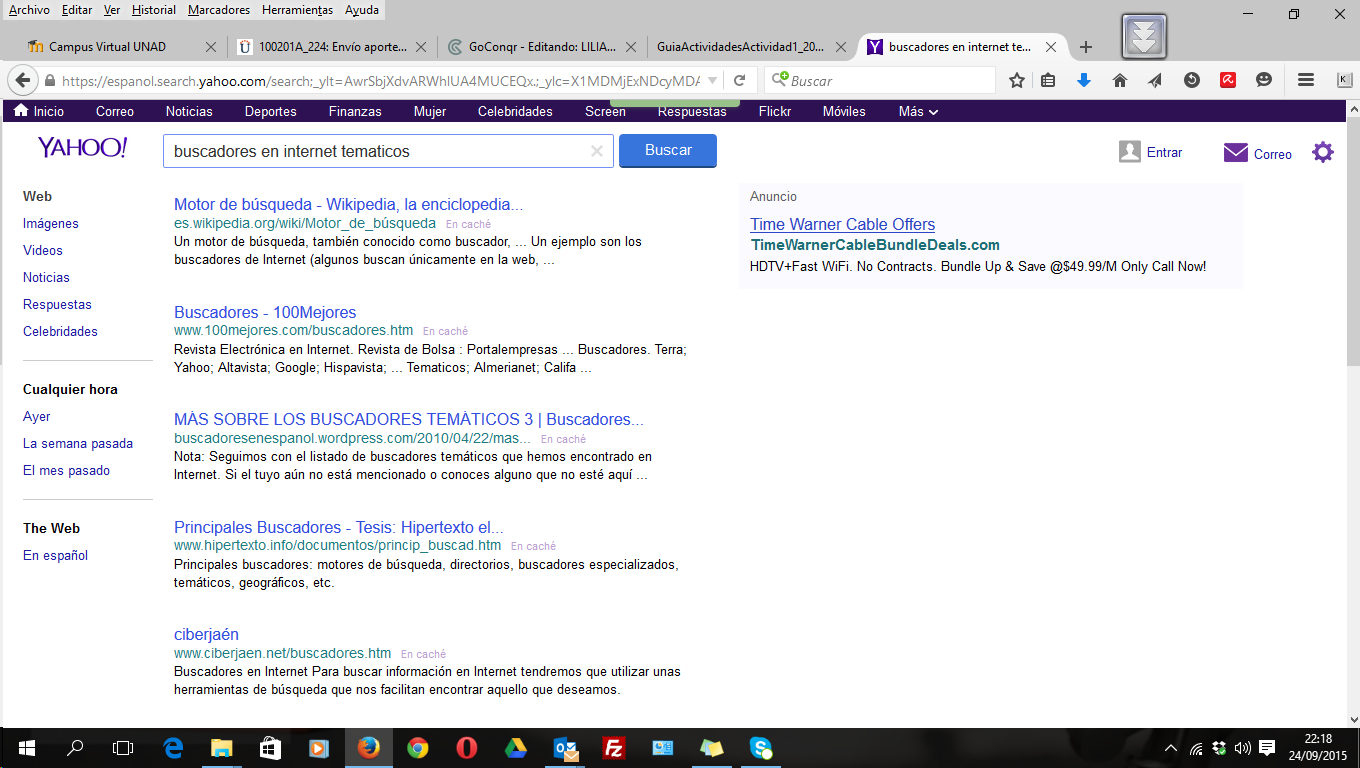Expand the URL bar history dropdown
This screenshot has width=1360, height=768.
tap(712, 81)
